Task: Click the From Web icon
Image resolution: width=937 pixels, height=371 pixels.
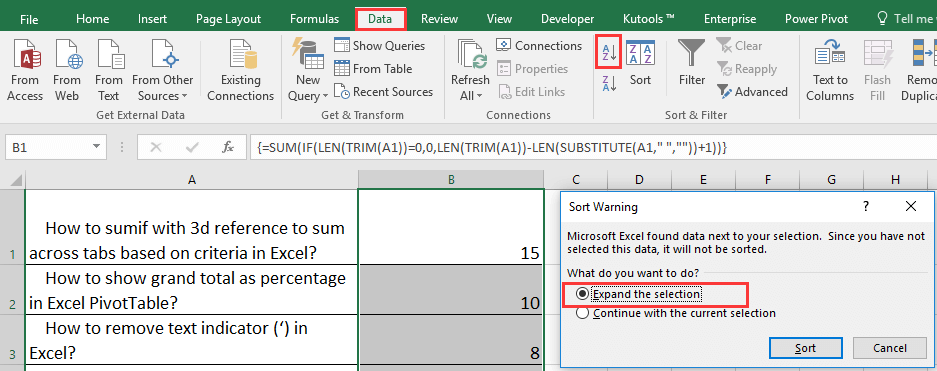Action: [x=67, y=70]
